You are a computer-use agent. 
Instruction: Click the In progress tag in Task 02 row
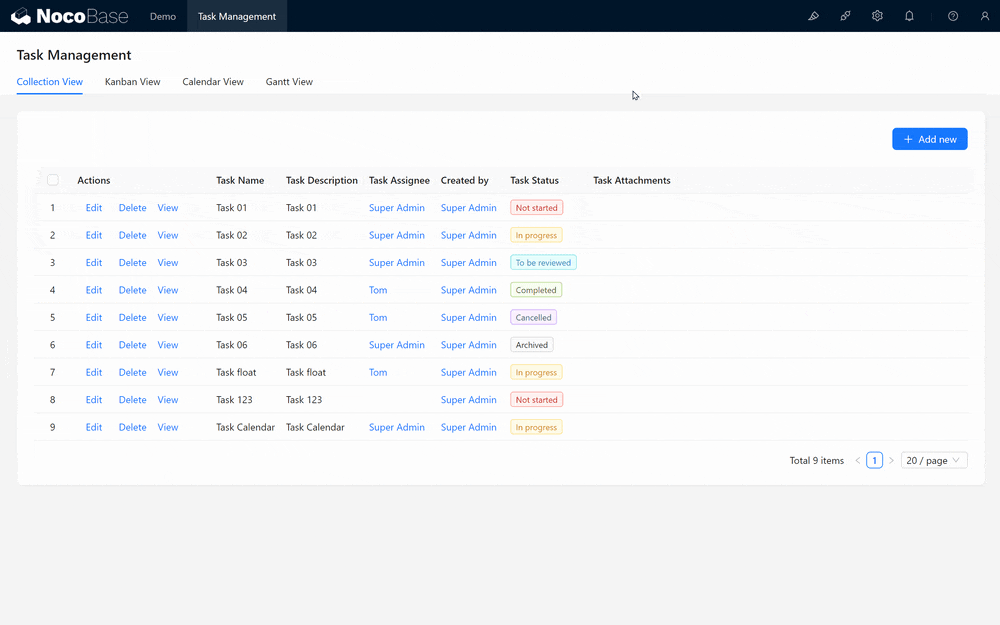536,235
